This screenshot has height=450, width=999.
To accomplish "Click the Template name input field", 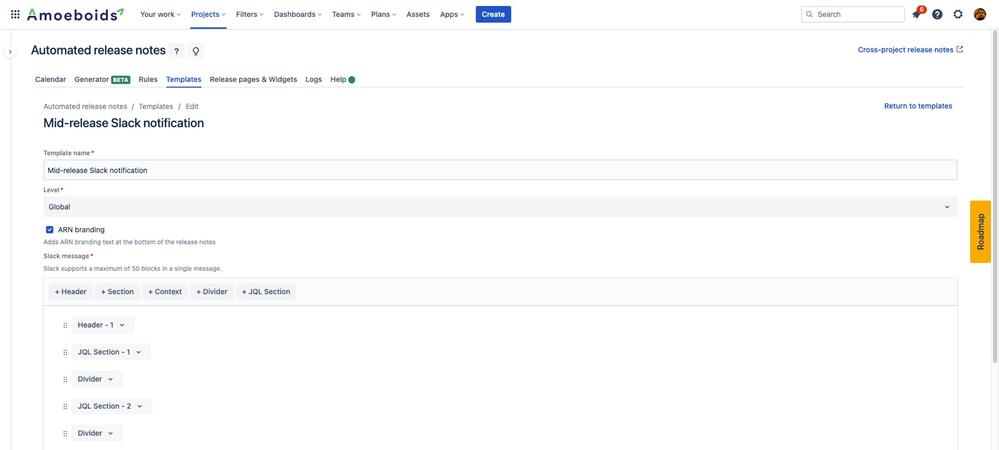I will [500, 170].
